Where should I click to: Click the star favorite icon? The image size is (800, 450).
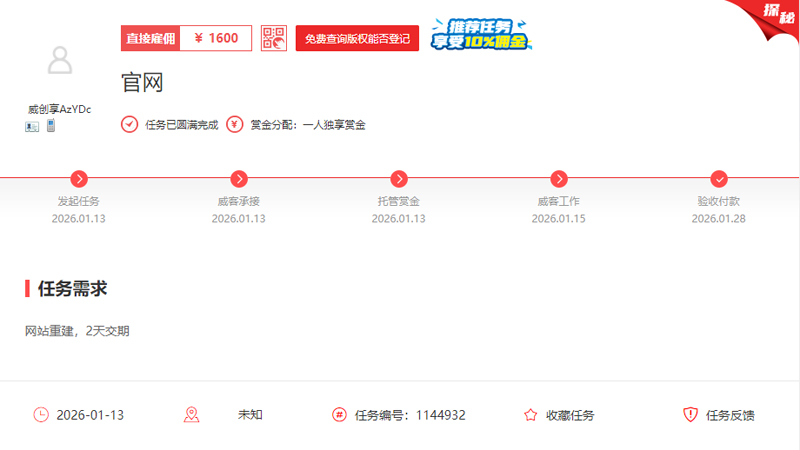pos(531,415)
